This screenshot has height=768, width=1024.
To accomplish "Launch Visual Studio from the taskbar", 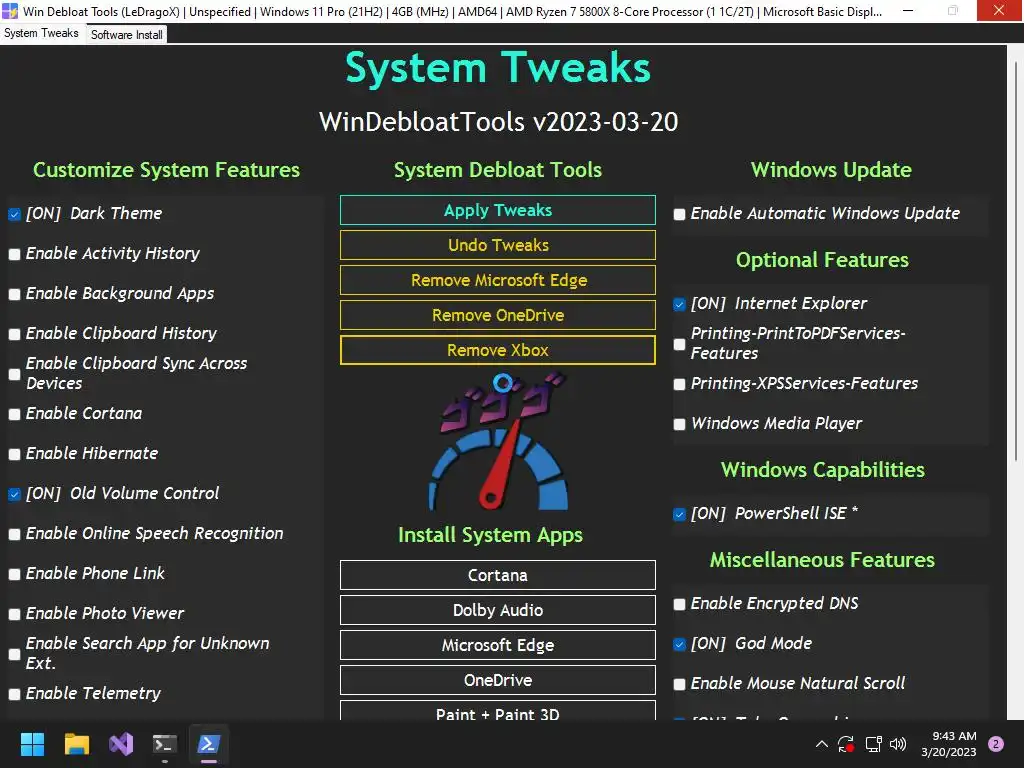I will point(121,744).
